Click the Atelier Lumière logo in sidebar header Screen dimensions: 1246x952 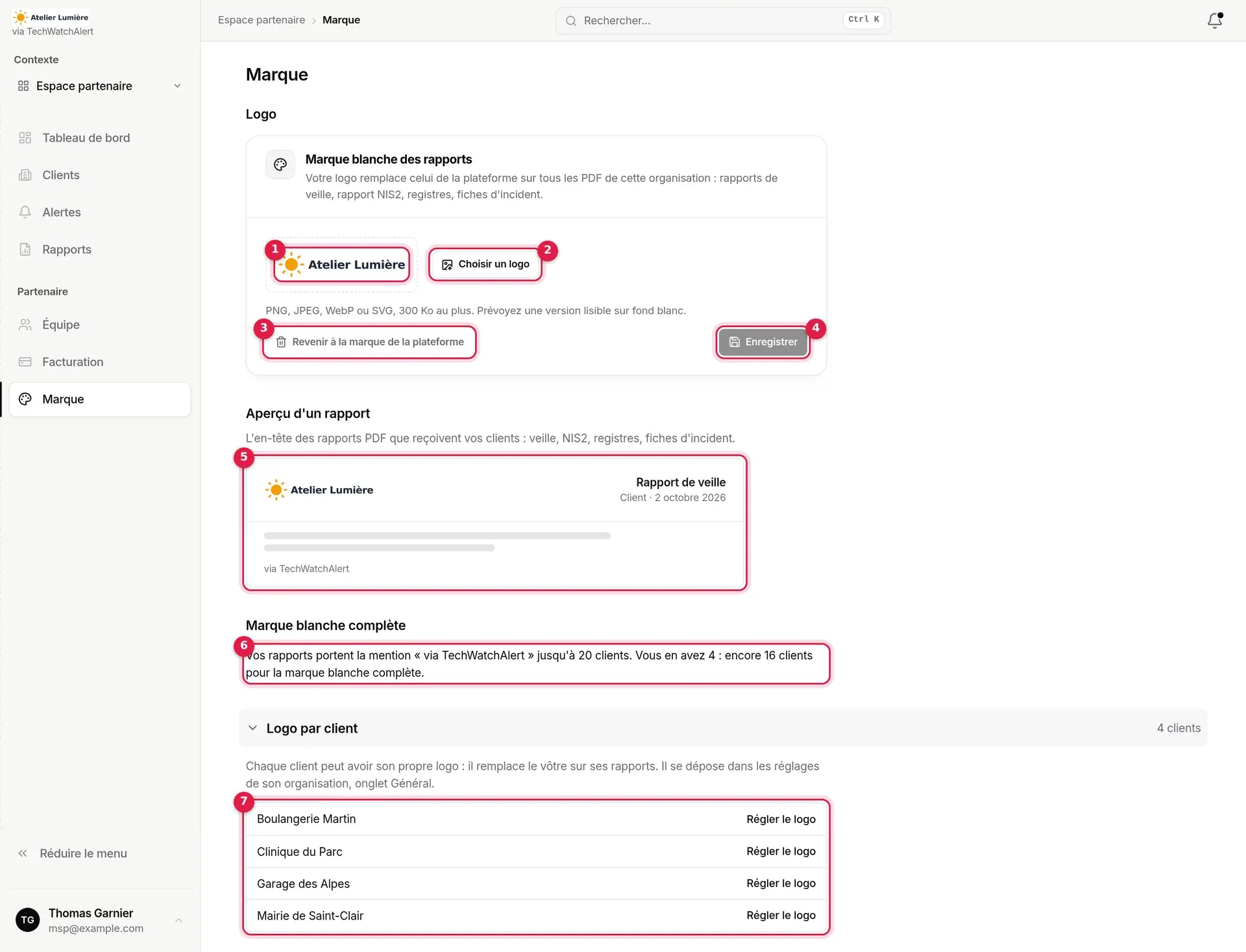pos(51,18)
